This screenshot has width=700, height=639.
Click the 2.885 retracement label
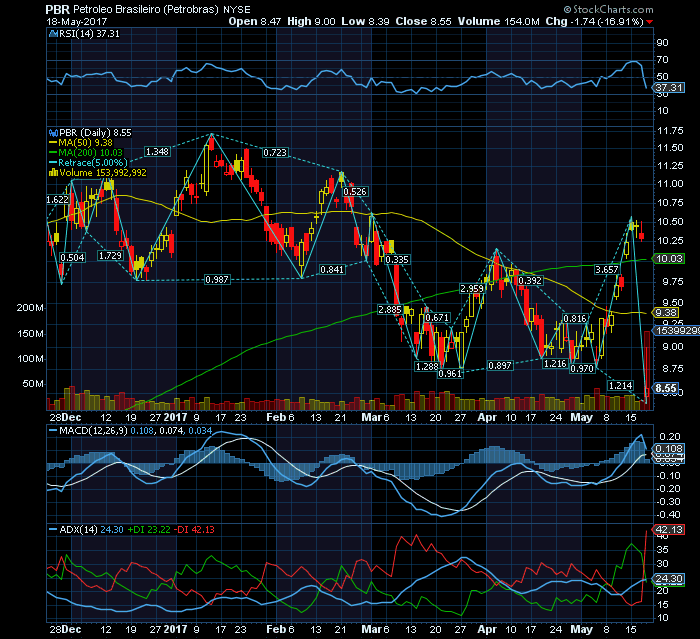pos(390,309)
